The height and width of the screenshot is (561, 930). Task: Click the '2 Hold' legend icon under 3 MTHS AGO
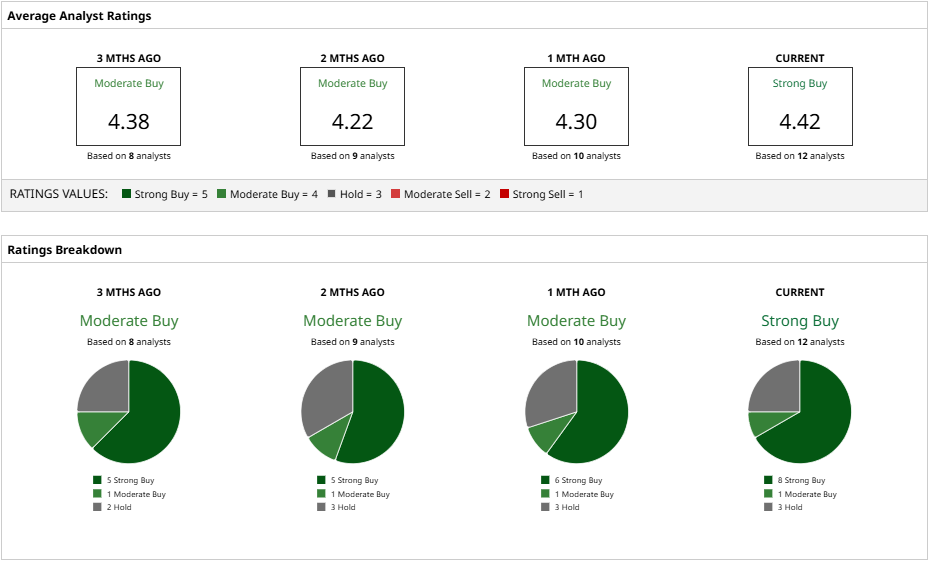97,507
